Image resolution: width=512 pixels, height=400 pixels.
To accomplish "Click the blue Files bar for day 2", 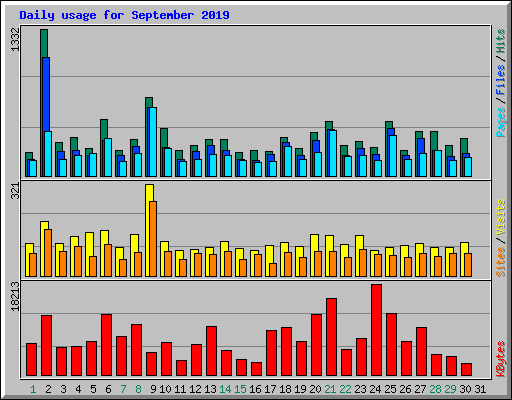I will click(x=46, y=94).
